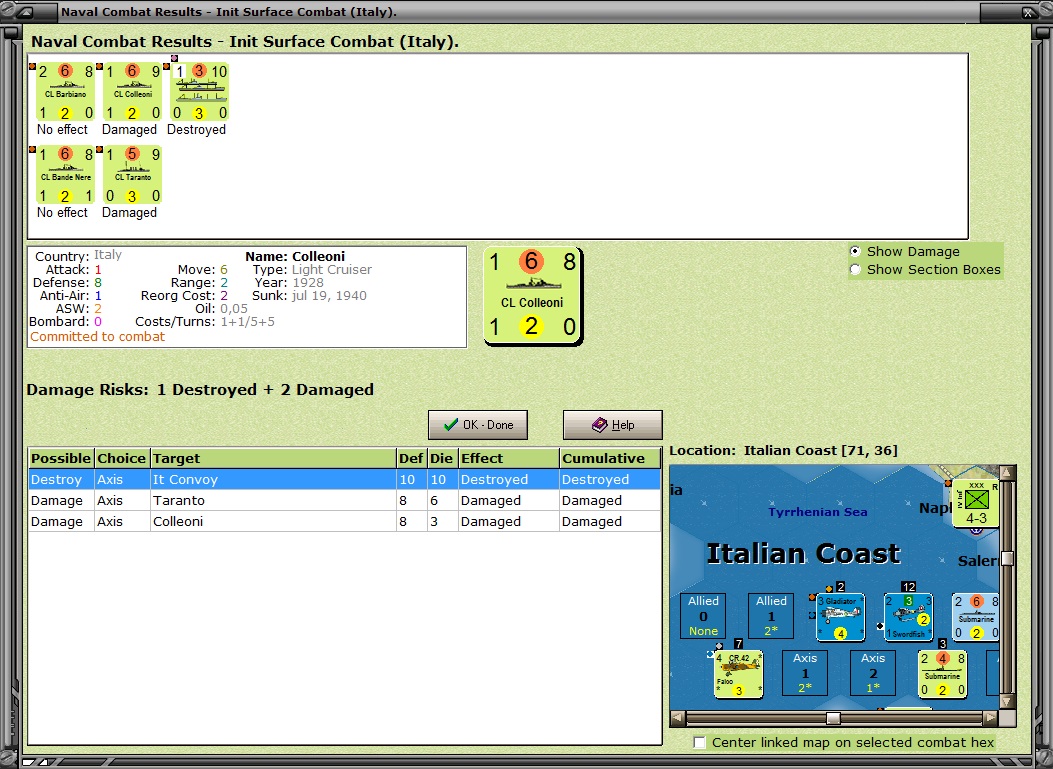Click the Allied 1 section box

tap(771, 616)
